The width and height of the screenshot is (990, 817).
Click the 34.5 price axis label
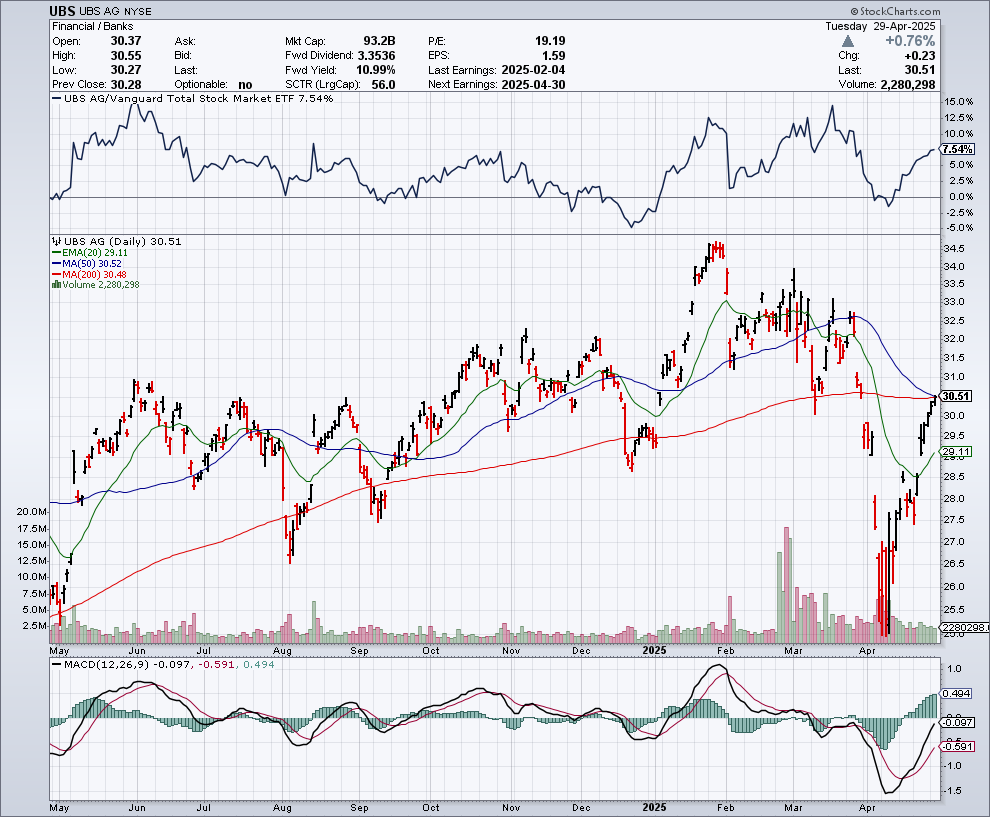click(x=953, y=248)
